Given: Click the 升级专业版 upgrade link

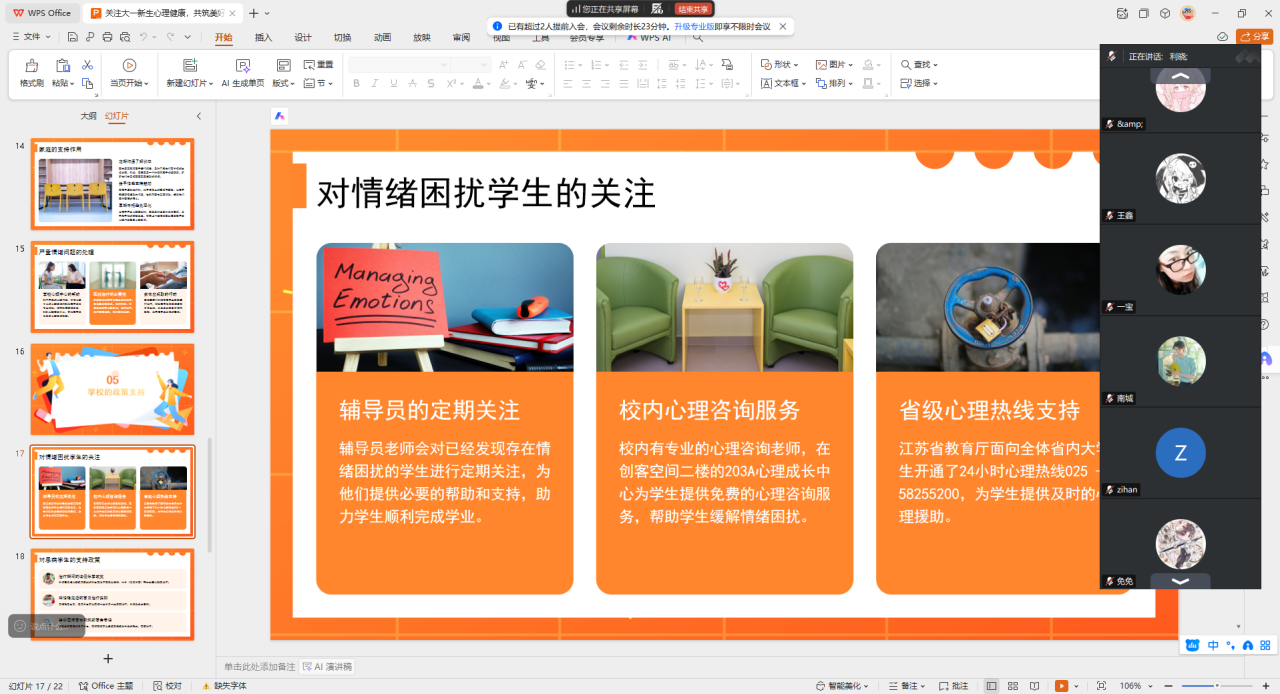Looking at the screenshot, I should pos(693,26).
